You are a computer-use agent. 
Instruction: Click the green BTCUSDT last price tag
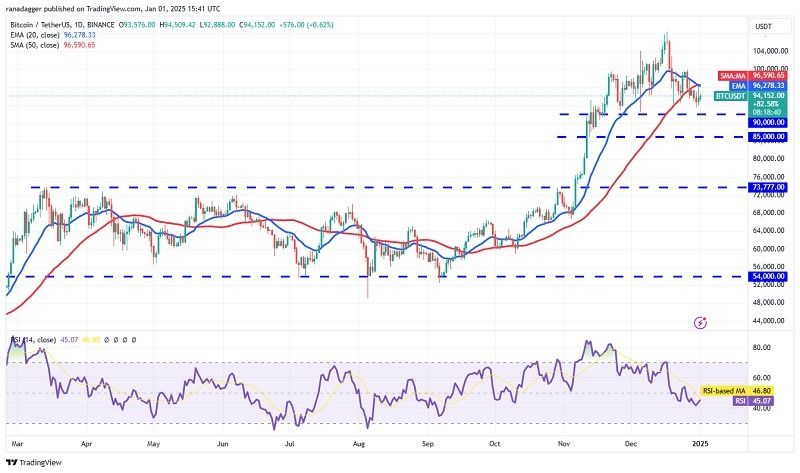[x=750, y=95]
